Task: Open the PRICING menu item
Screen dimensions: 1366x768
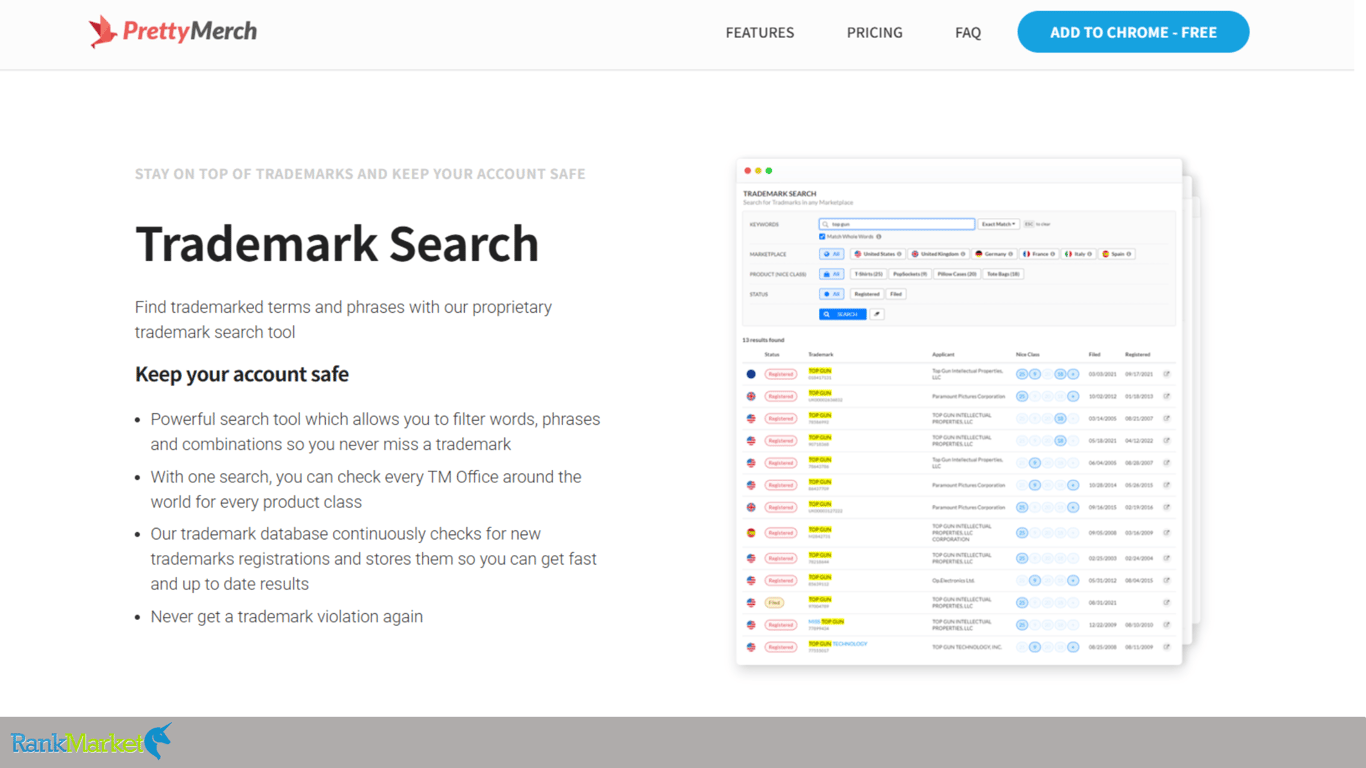Action: click(x=875, y=33)
